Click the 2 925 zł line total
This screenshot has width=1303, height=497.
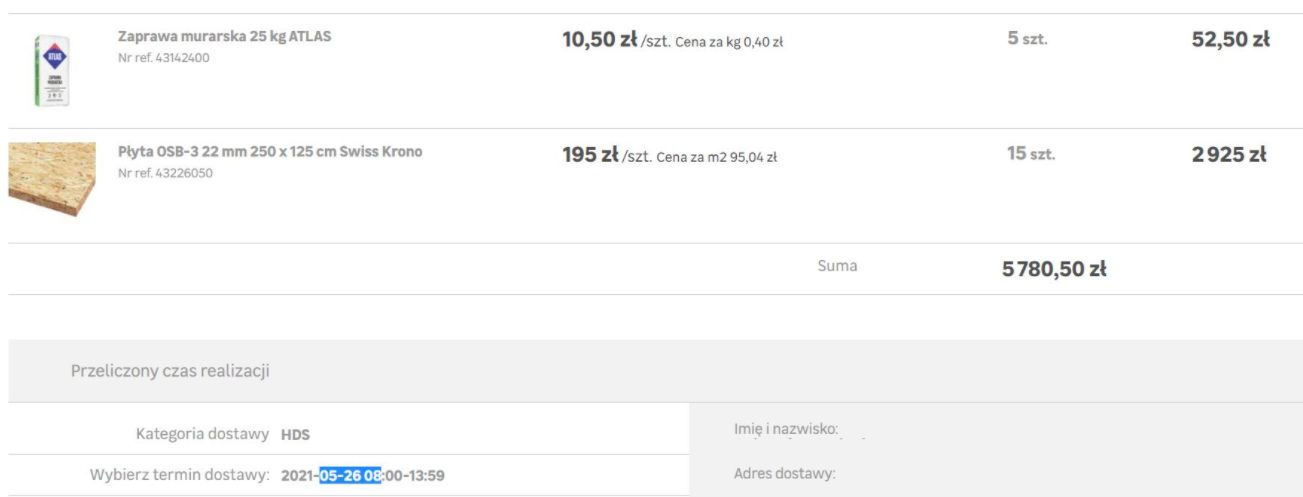pos(1228,155)
